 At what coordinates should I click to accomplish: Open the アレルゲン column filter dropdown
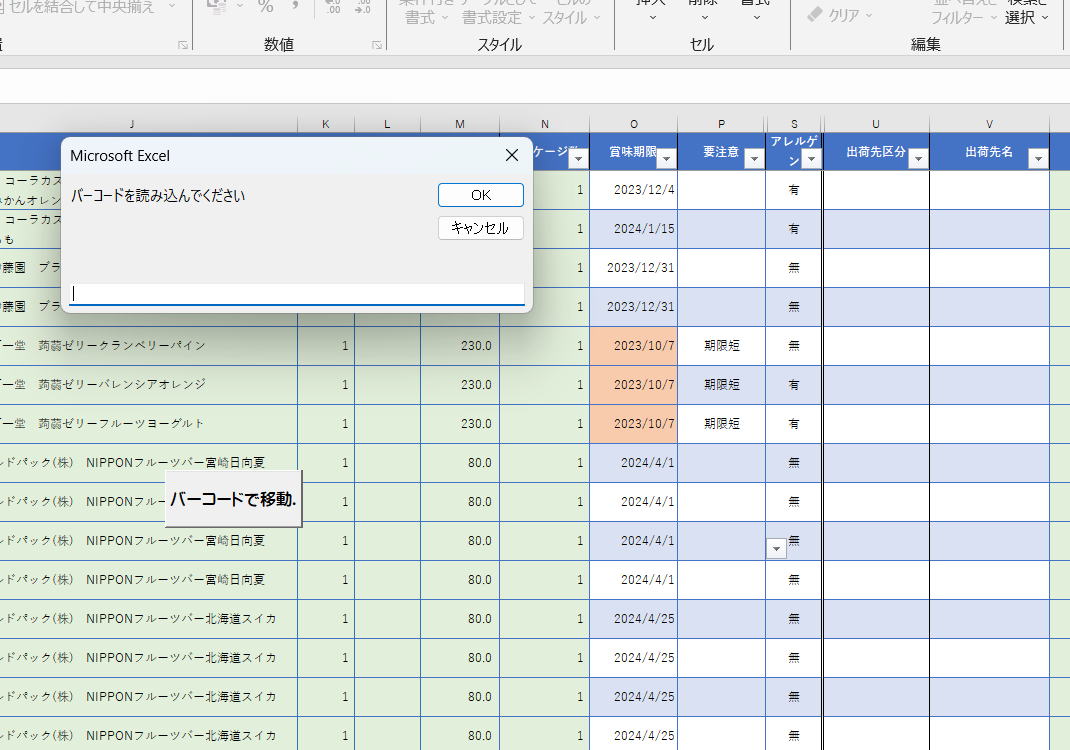coord(811,159)
